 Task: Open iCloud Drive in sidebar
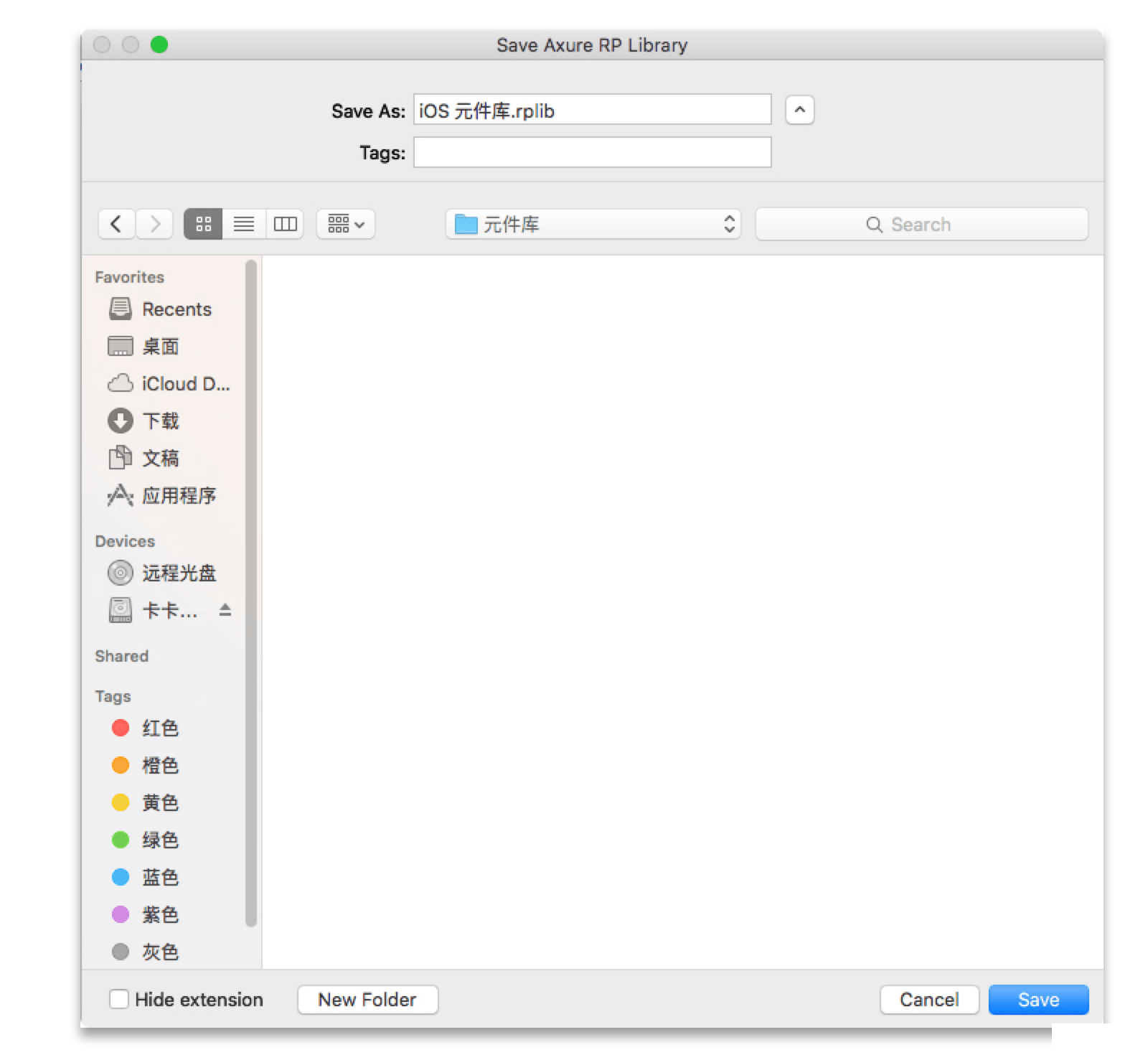[169, 384]
